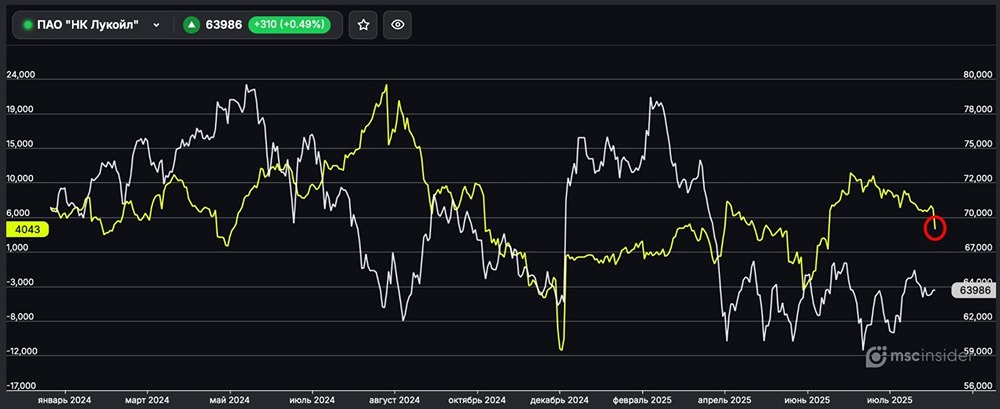The image size is (1000, 409).
Task: Click the red circle marker on chart
Action: [x=937, y=228]
